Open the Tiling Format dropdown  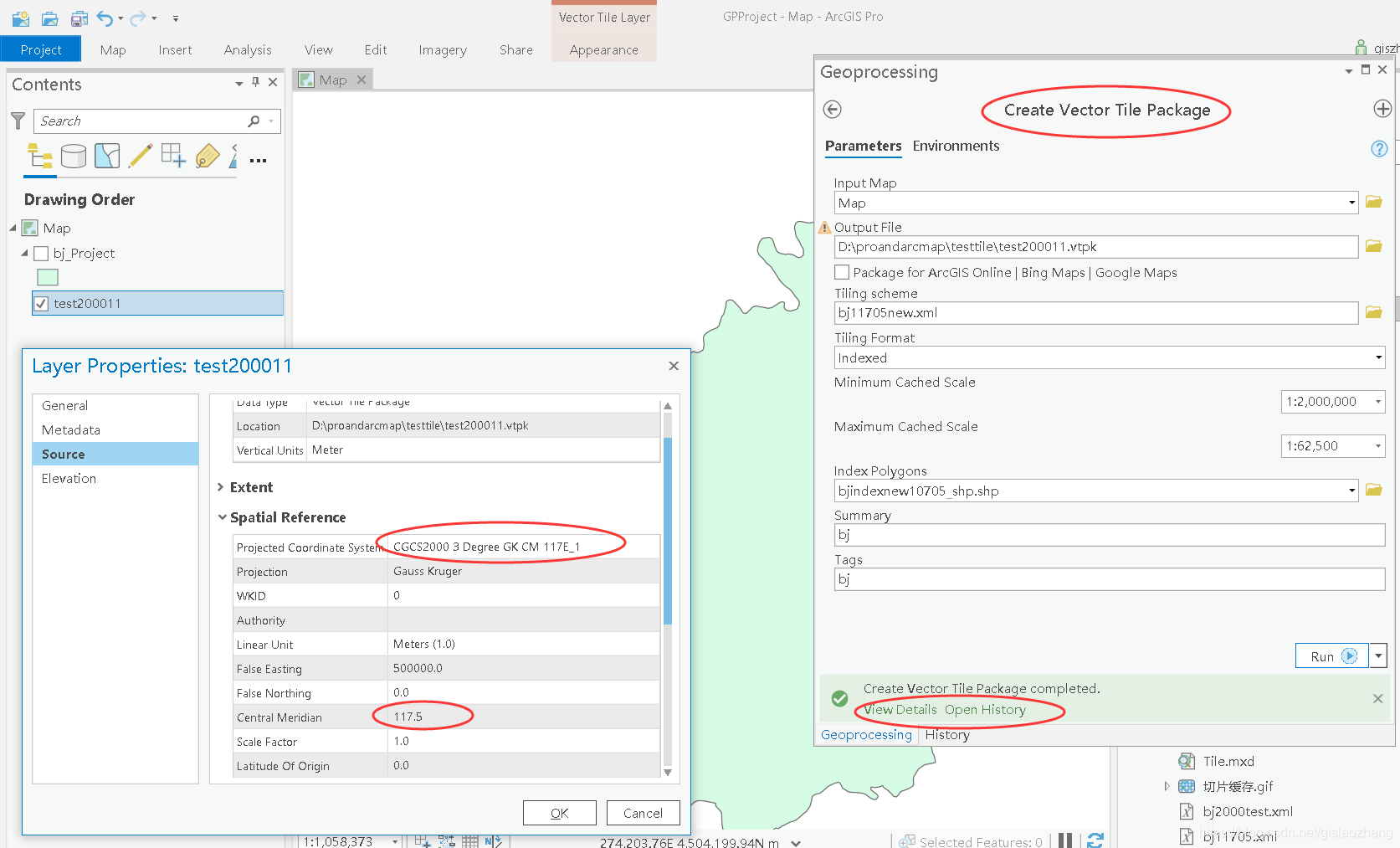[x=1378, y=357]
